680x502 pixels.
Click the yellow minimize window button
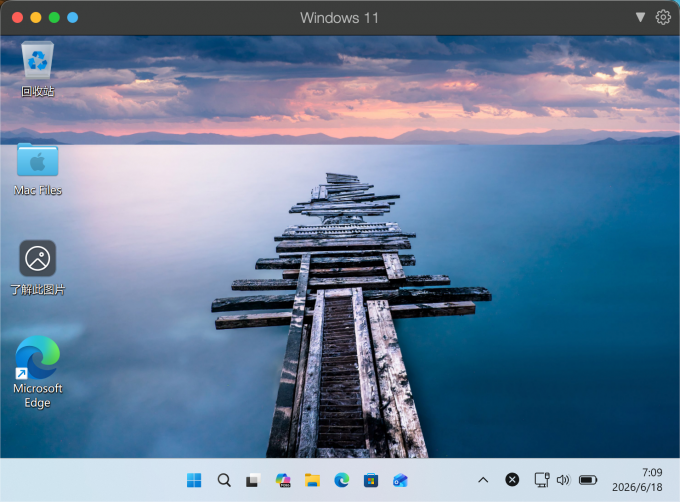point(36,18)
